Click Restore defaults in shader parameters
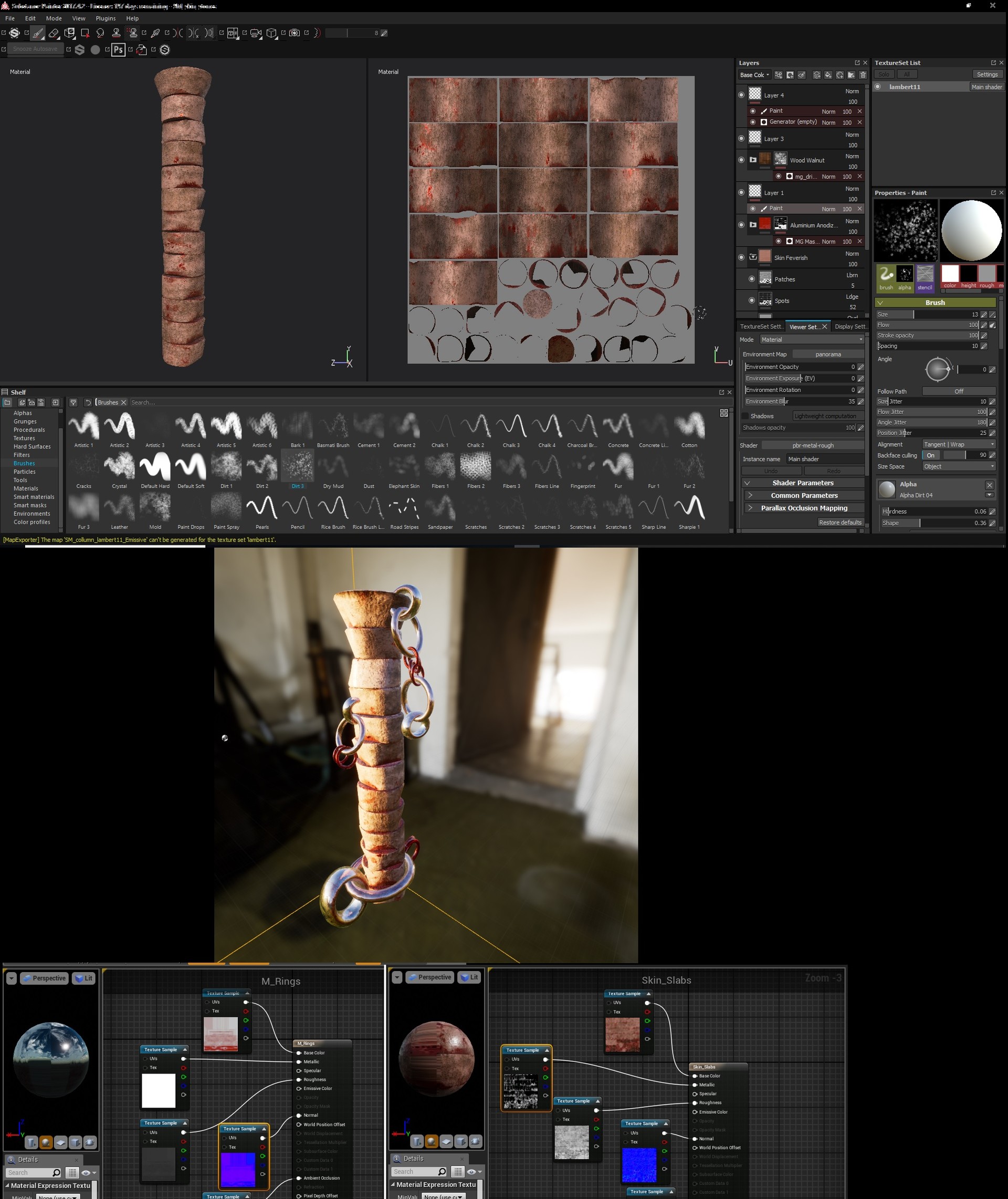1008x1199 pixels. point(840,522)
